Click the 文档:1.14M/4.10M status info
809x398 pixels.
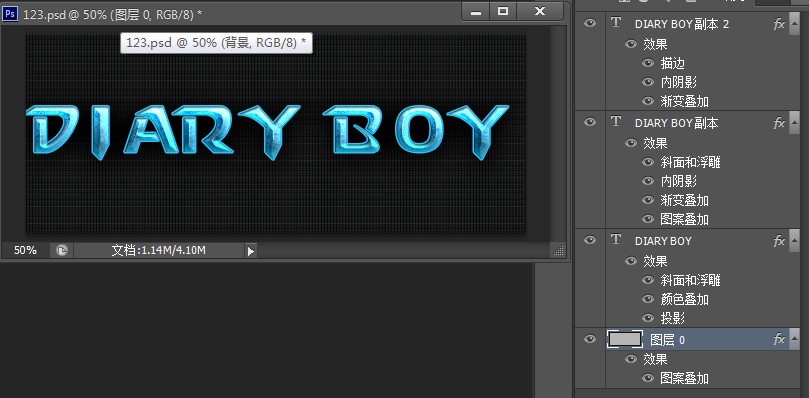[x=158, y=250]
